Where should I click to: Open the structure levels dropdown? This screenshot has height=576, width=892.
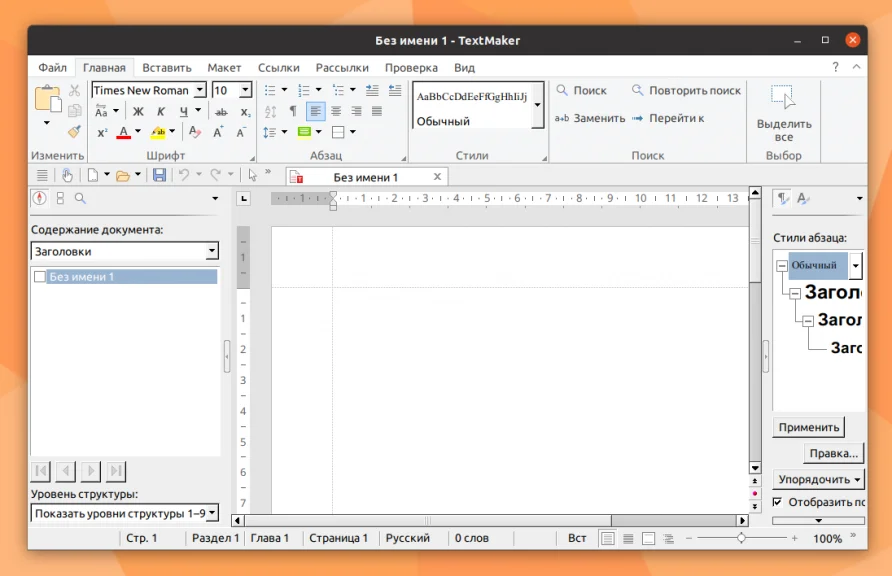(211, 513)
